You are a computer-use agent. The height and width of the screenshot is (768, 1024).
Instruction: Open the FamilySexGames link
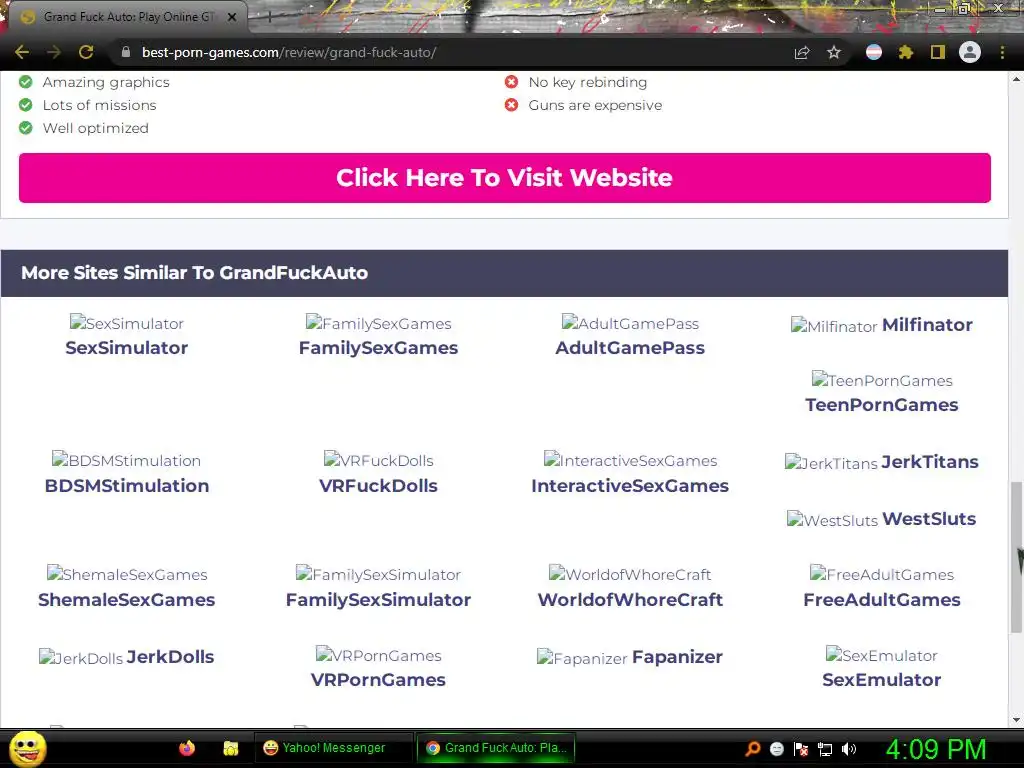pos(378,347)
